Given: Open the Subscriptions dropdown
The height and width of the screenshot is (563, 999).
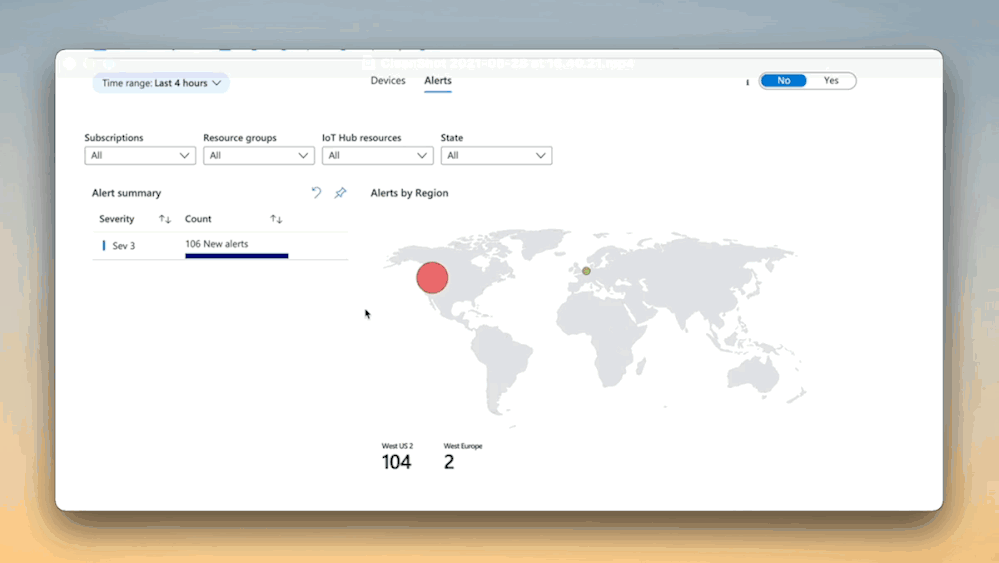Looking at the screenshot, I should pyautogui.click(x=140, y=155).
